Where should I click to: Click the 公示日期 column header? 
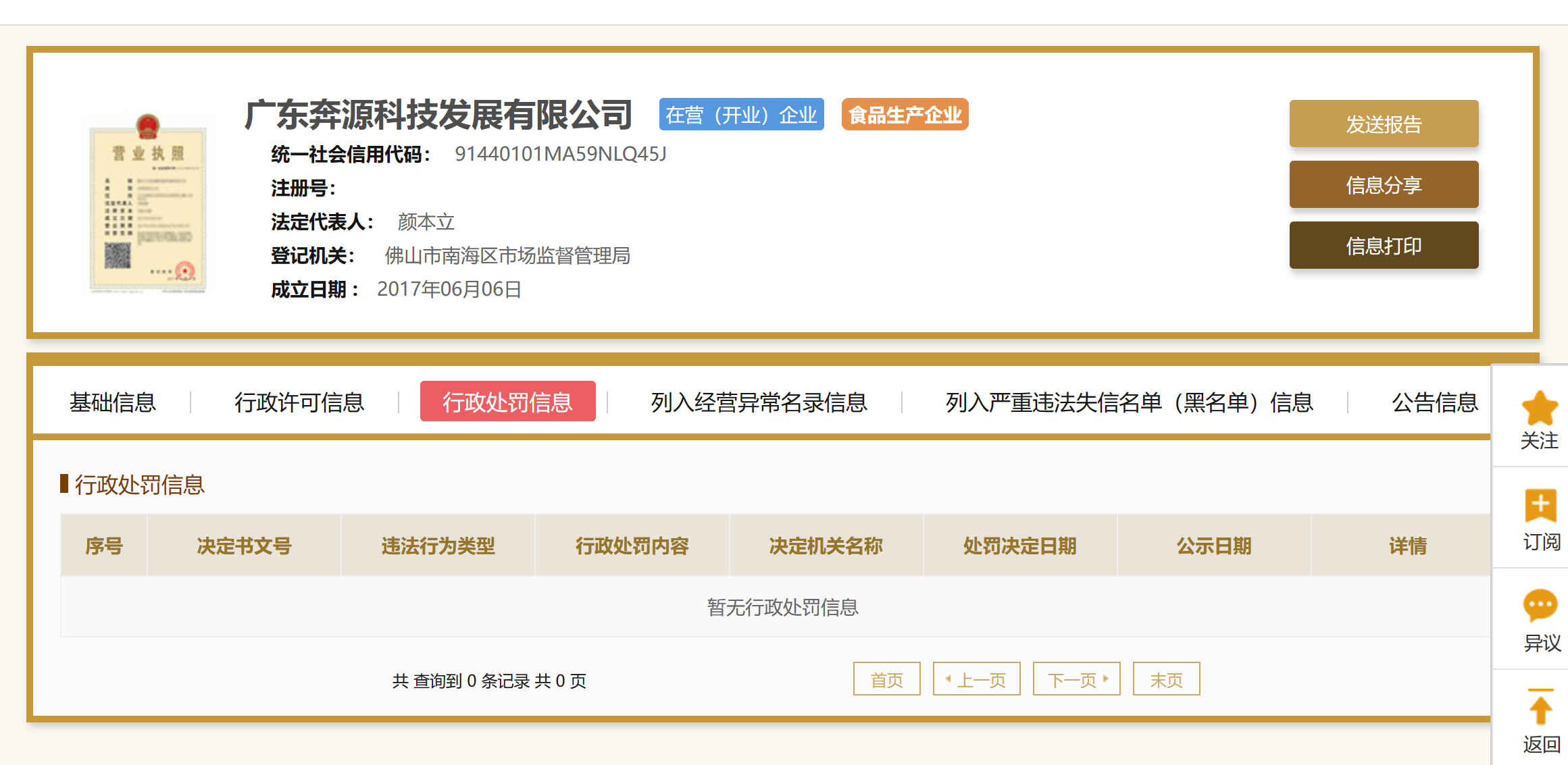pyautogui.click(x=1214, y=546)
